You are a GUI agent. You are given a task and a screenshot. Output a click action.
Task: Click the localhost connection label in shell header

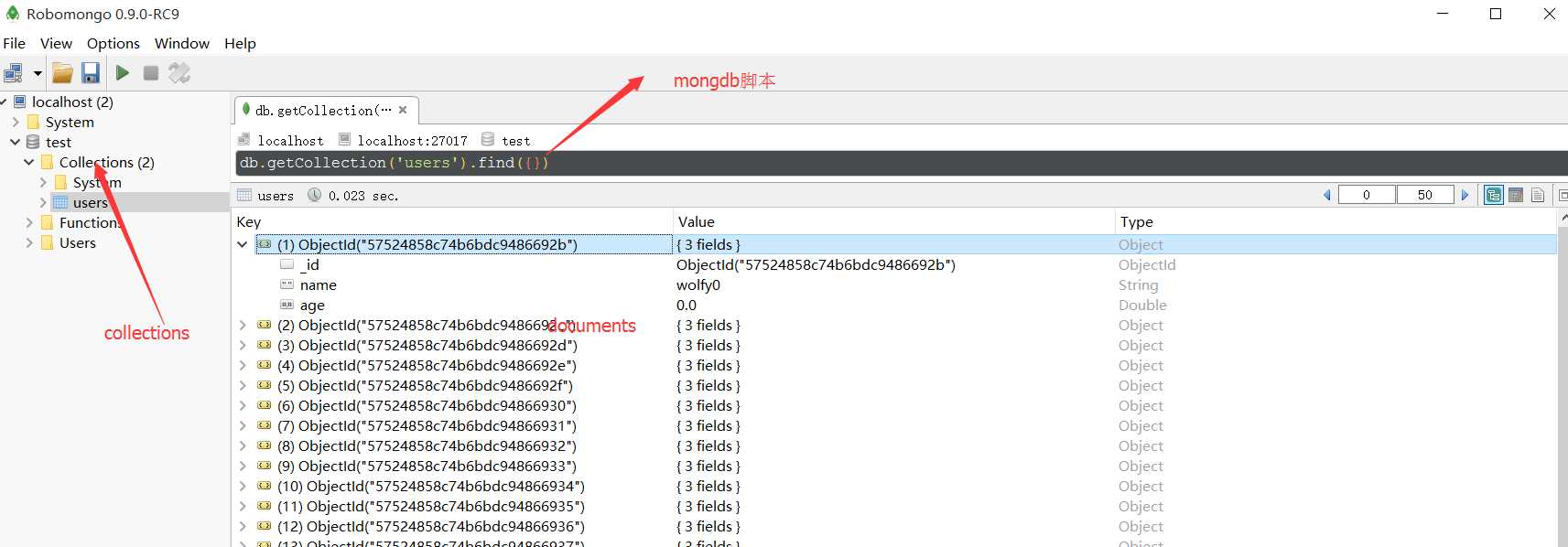(290, 140)
